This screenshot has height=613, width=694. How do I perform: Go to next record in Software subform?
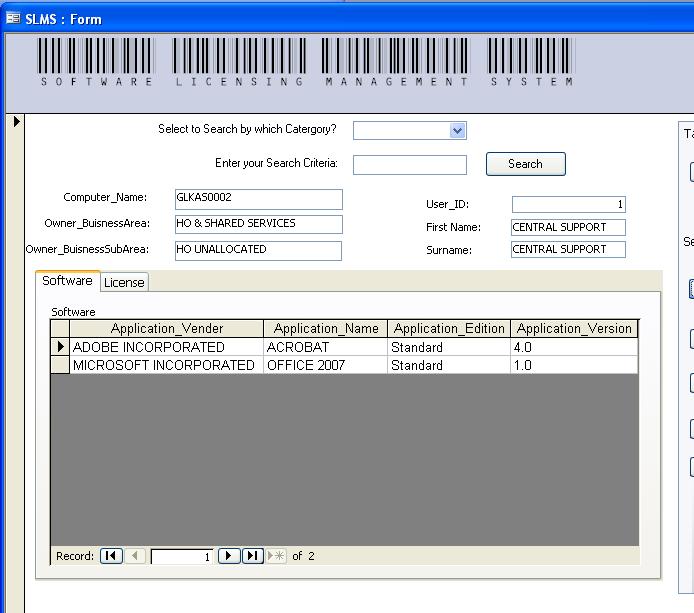click(x=229, y=555)
